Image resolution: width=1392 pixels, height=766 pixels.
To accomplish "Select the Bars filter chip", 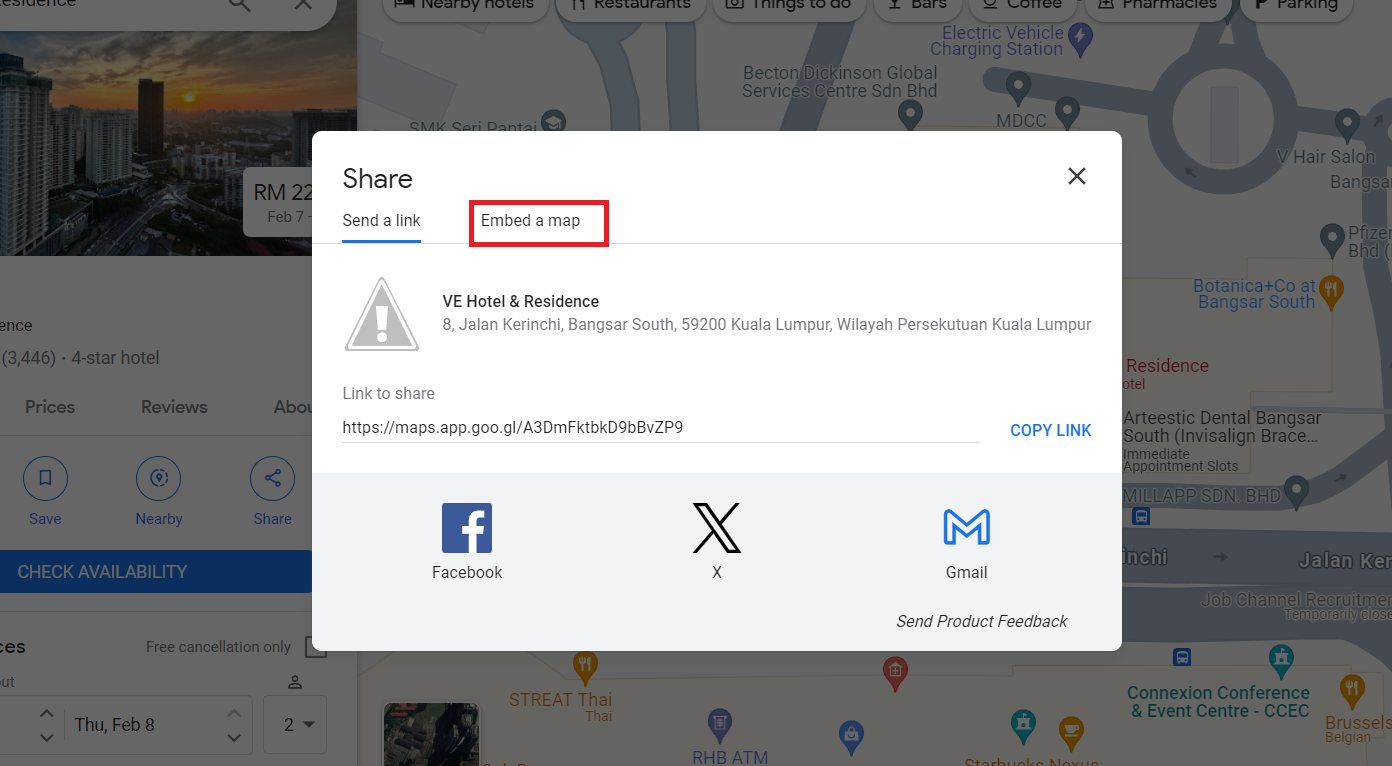I will (x=917, y=5).
